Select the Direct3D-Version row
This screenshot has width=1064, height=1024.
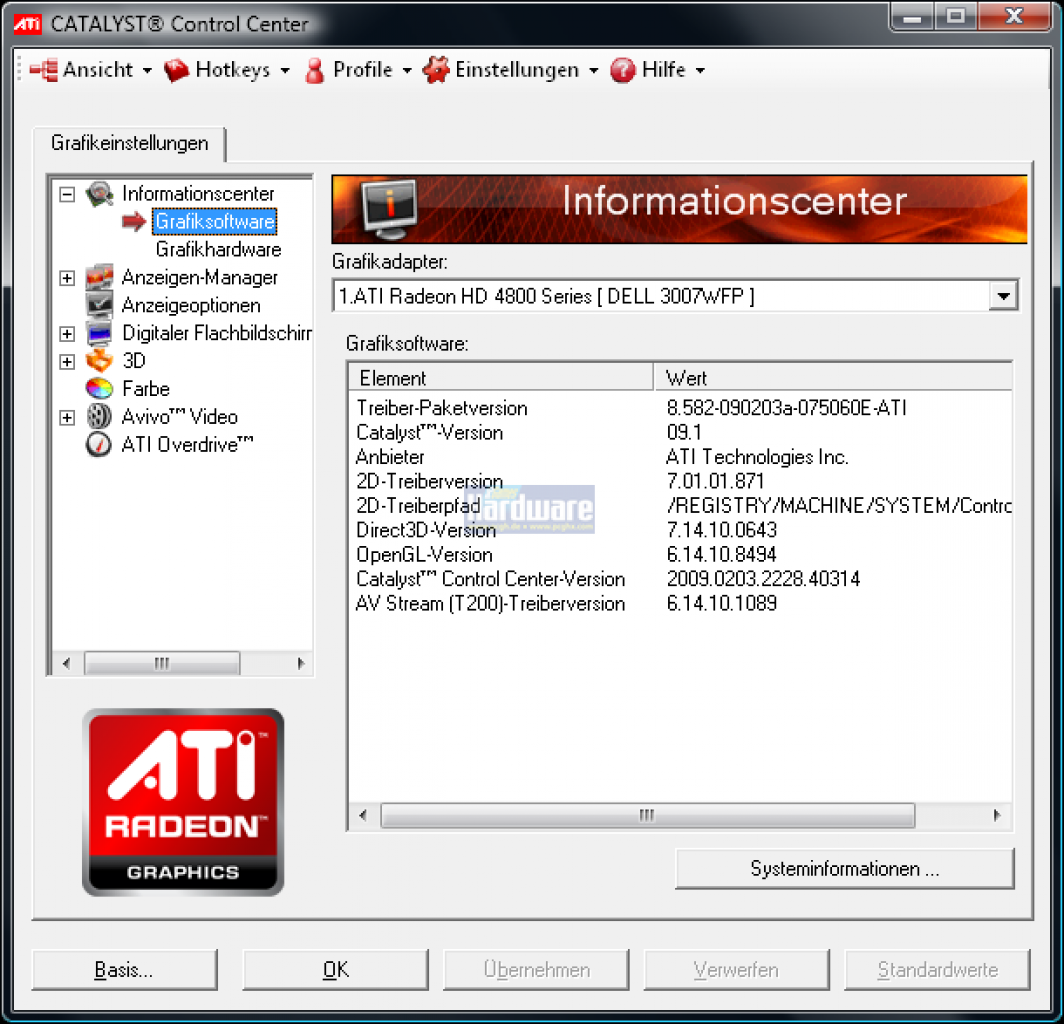coord(680,530)
